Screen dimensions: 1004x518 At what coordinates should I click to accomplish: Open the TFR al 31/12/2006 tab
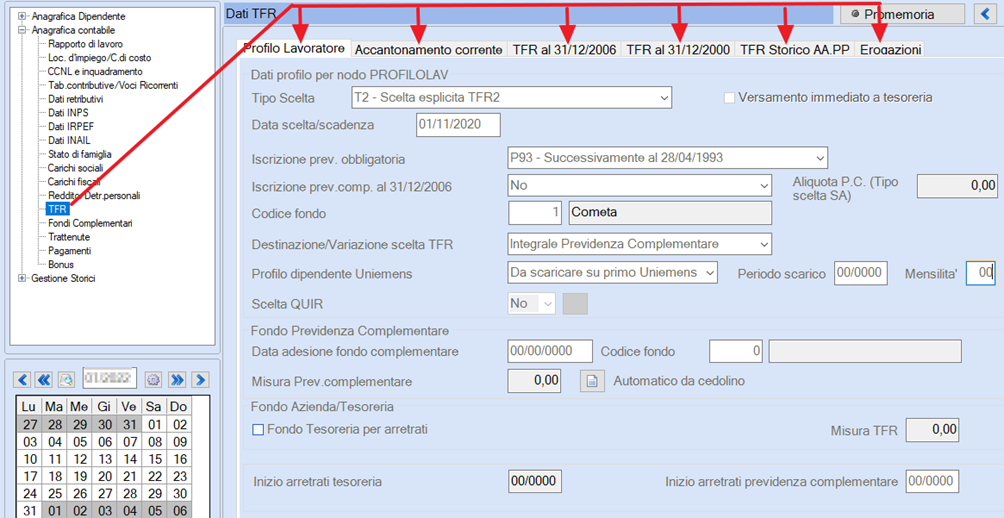564,50
